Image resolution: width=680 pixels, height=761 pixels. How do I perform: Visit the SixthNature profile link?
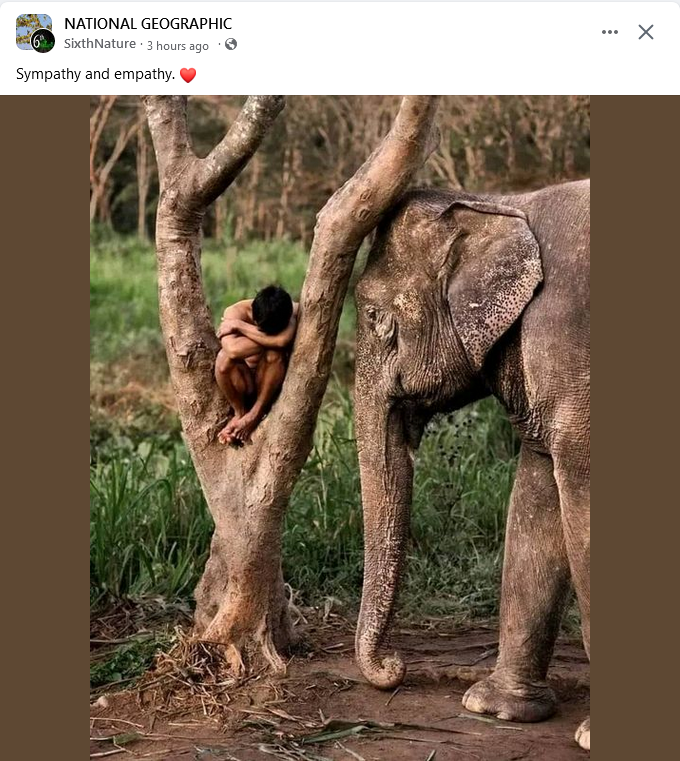tap(100, 45)
